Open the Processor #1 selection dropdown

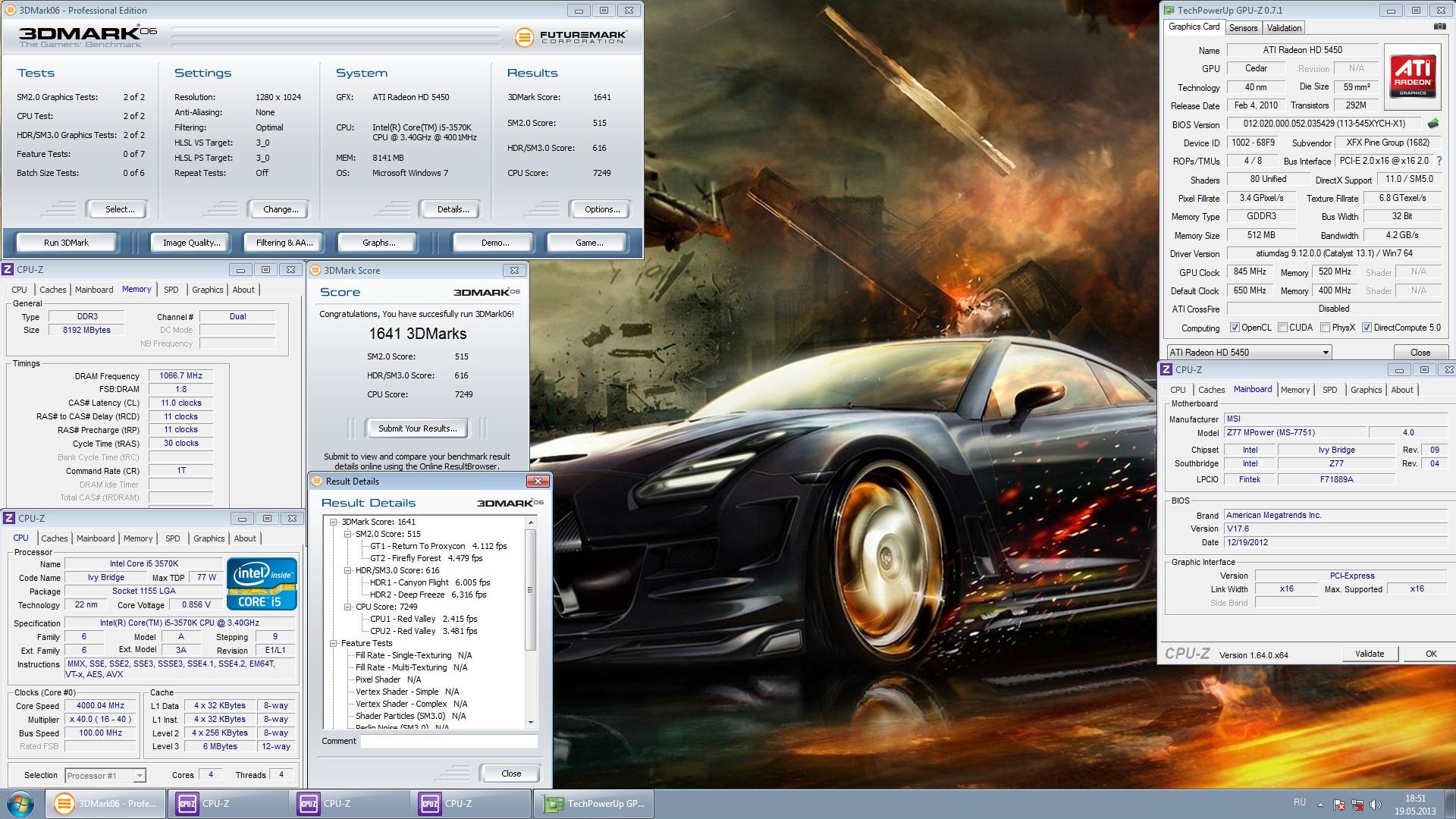(x=105, y=775)
